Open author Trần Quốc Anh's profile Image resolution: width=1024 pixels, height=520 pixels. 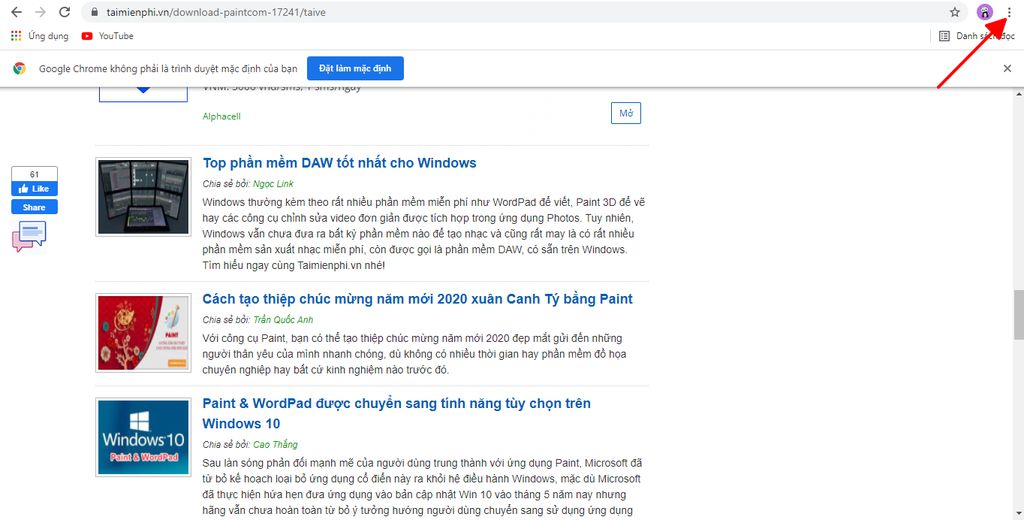tap(283, 319)
